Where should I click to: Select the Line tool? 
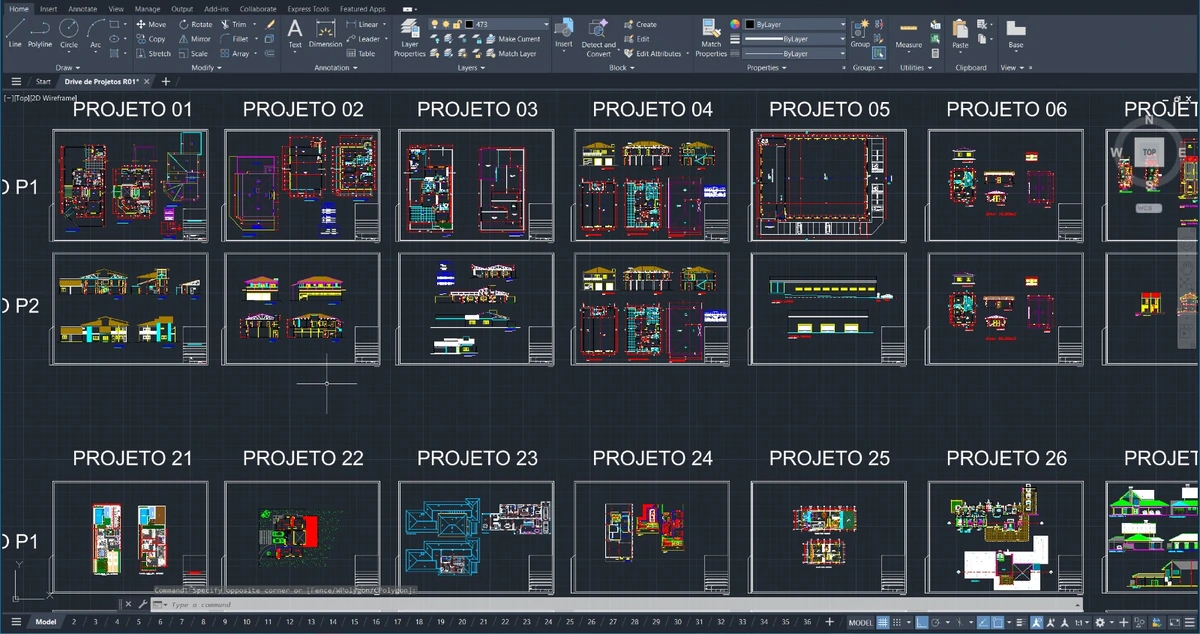[14, 32]
